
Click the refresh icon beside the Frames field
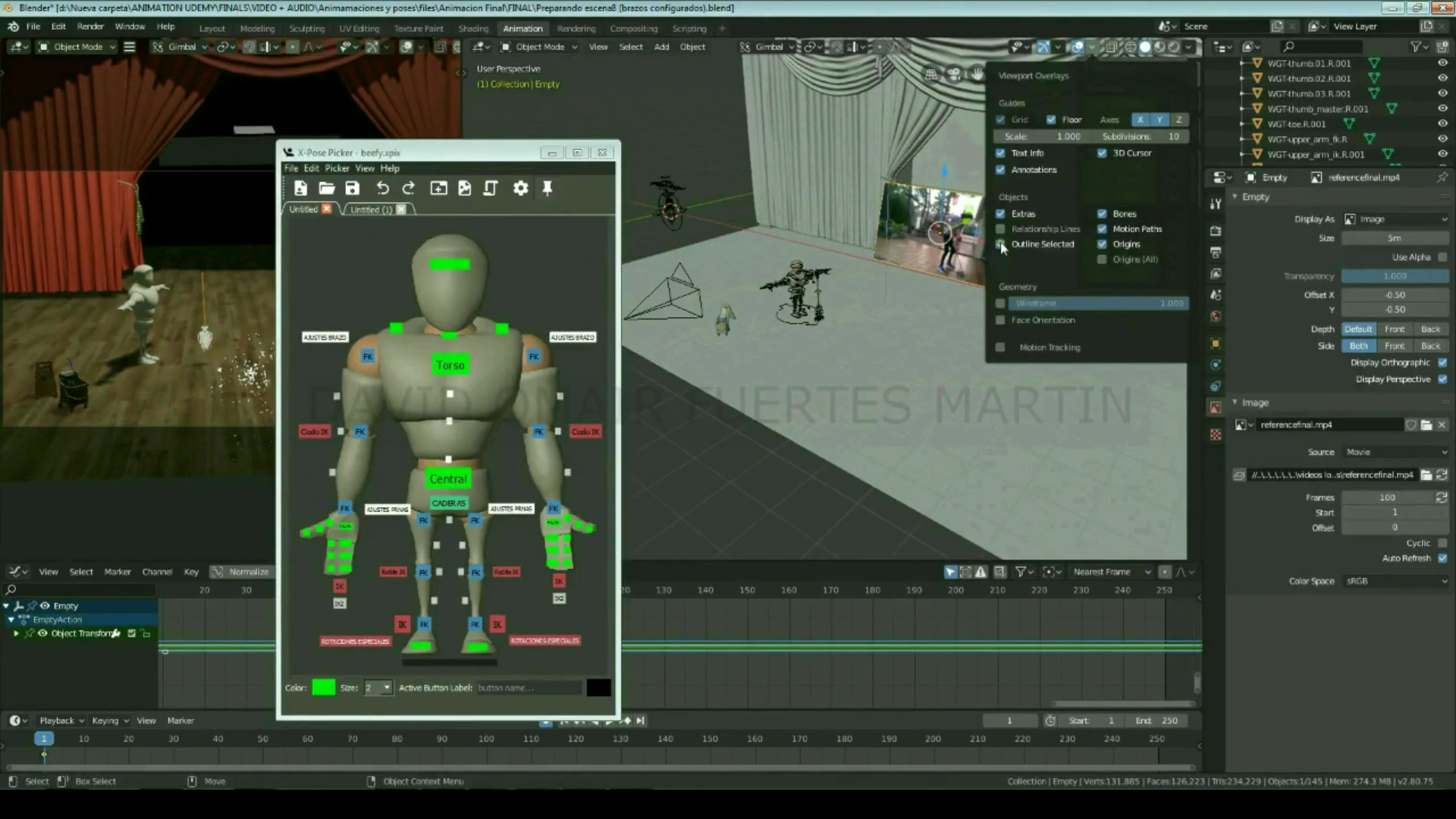click(x=1441, y=497)
